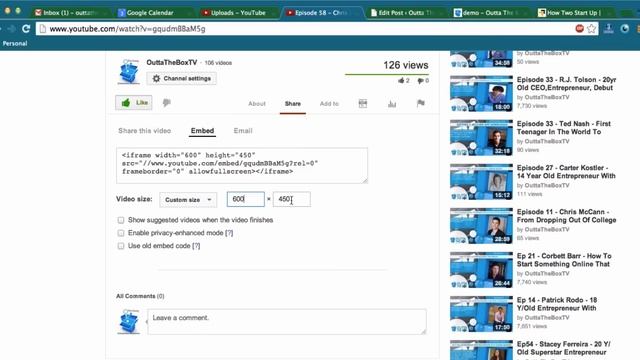Click the embed height field showing 450
The height and width of the screenshot is (360, 640).
[x=291, y=199]
